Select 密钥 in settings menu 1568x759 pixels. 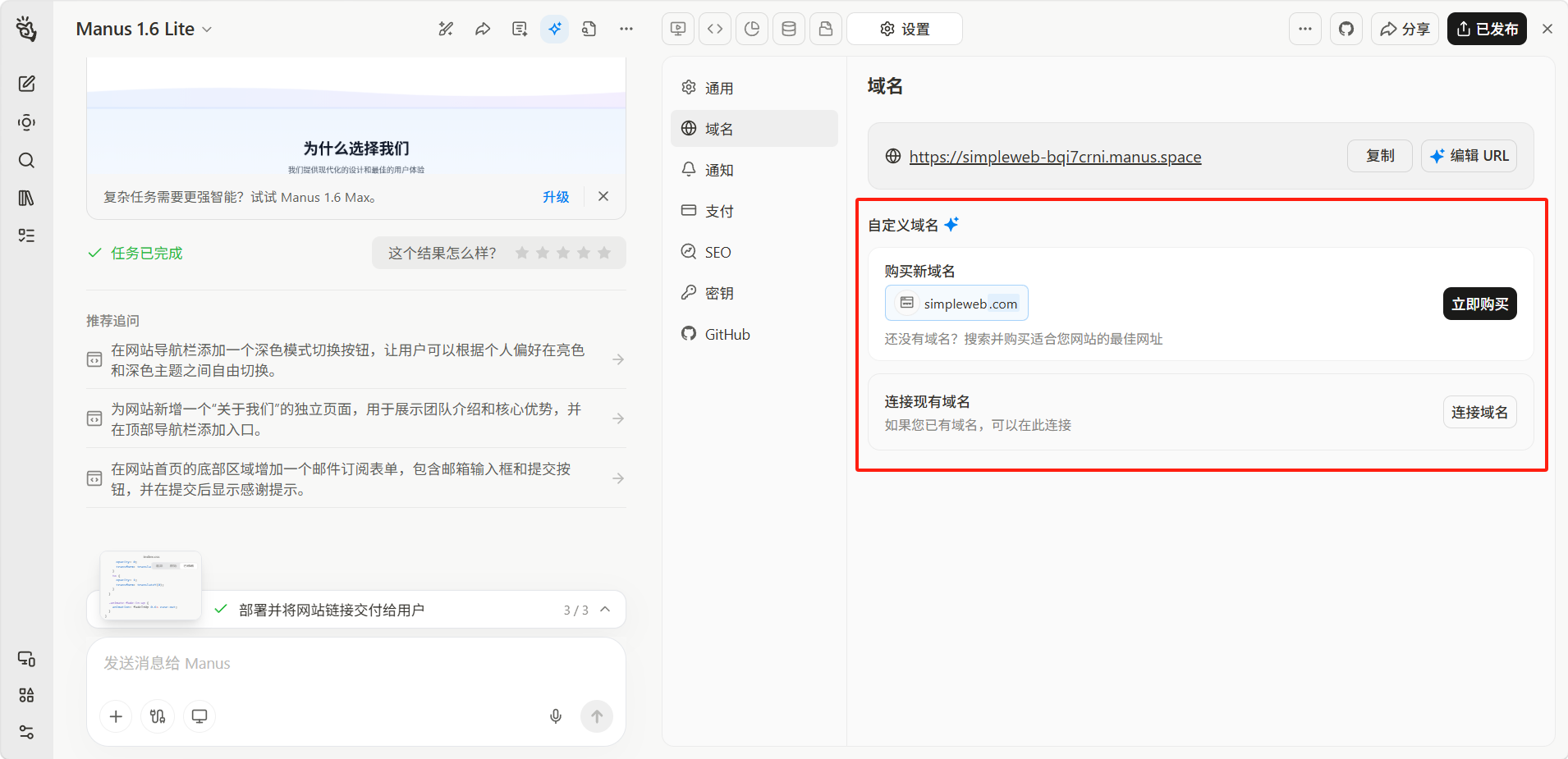click(x=754, y=293)
